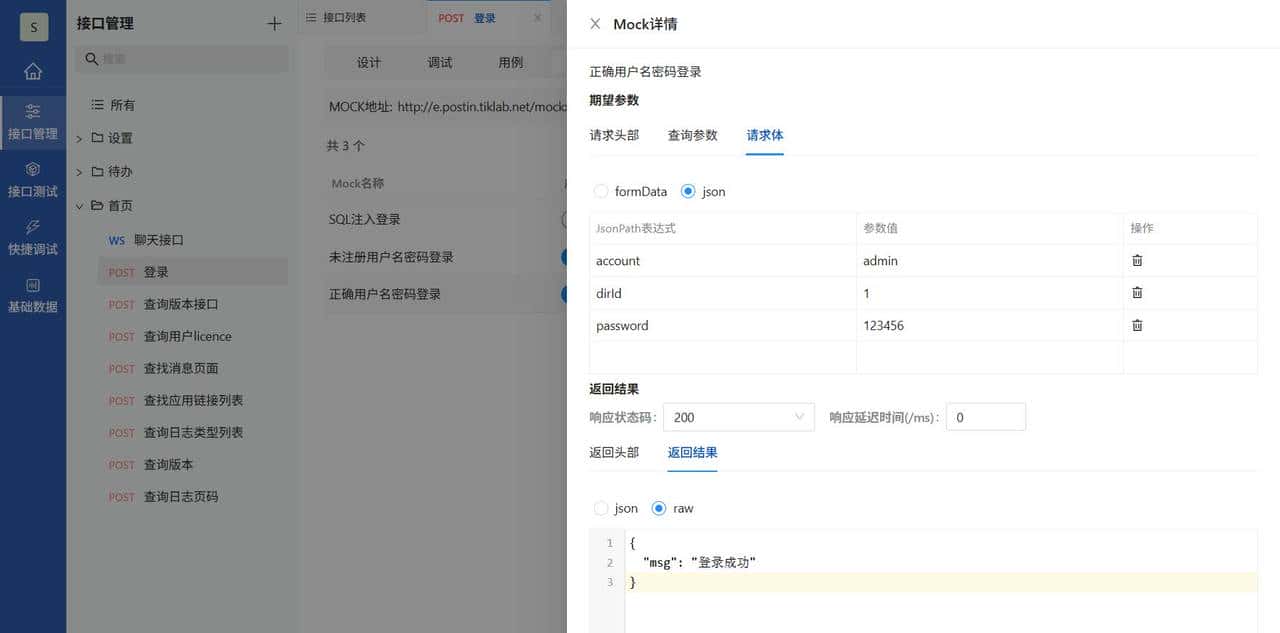The height and width of the screenshot is (633, 1280).
Task: Click the plus icon to add a new interface
Action: (x=273, y=23)
